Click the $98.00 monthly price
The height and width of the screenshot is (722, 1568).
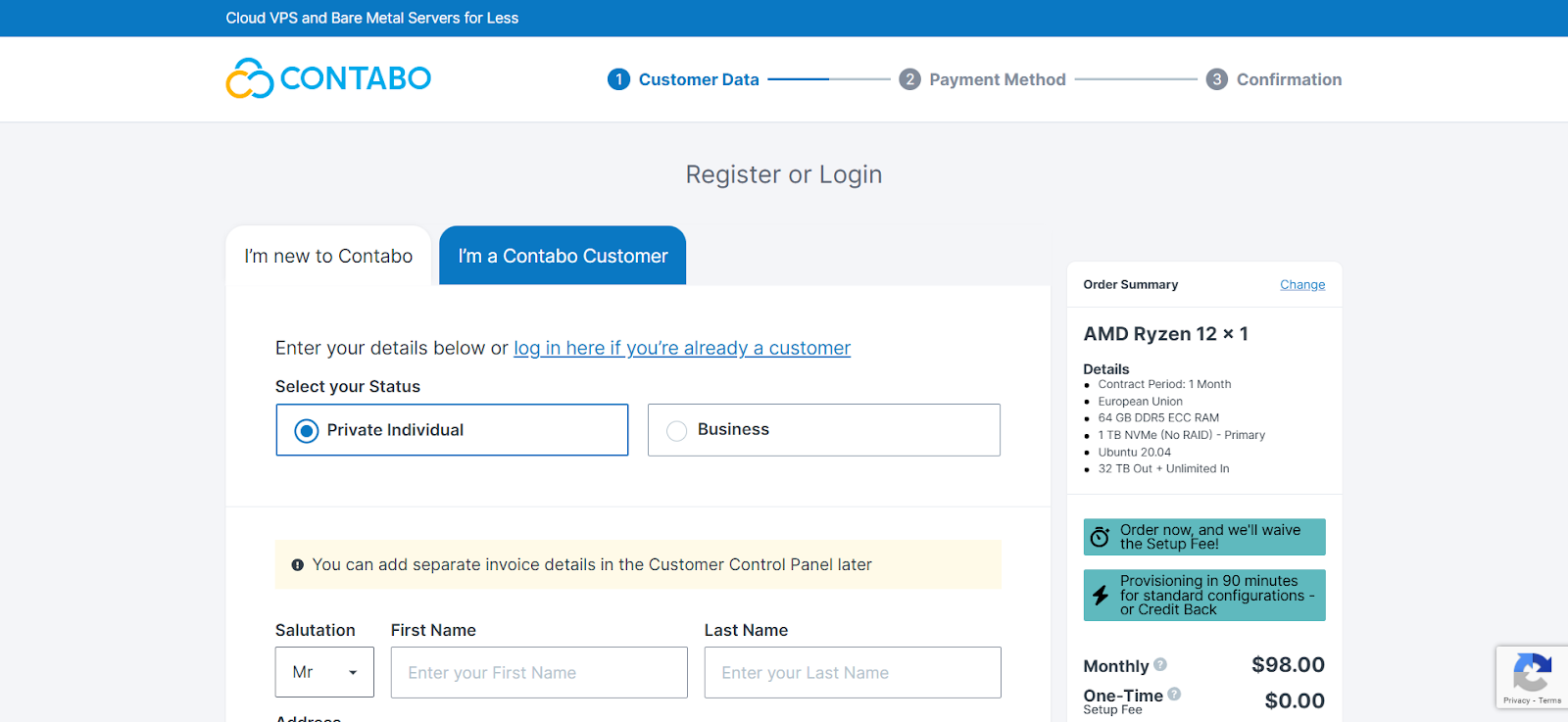tap(1288, 665)
